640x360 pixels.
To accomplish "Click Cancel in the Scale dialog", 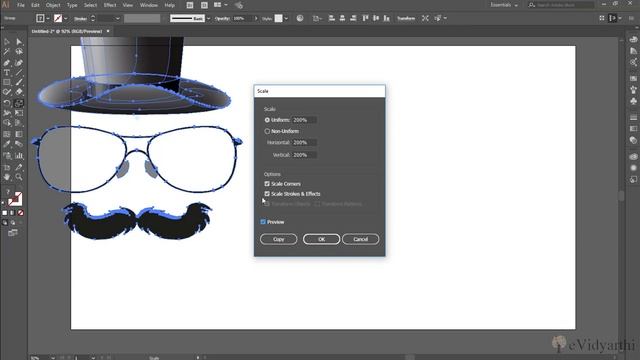I will [x=360, y=239].
